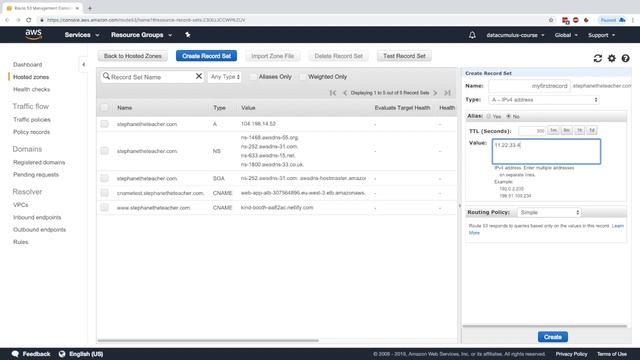Expand the Services menu
The width and height of the screenshot is (640, 360).
[82, 35]
